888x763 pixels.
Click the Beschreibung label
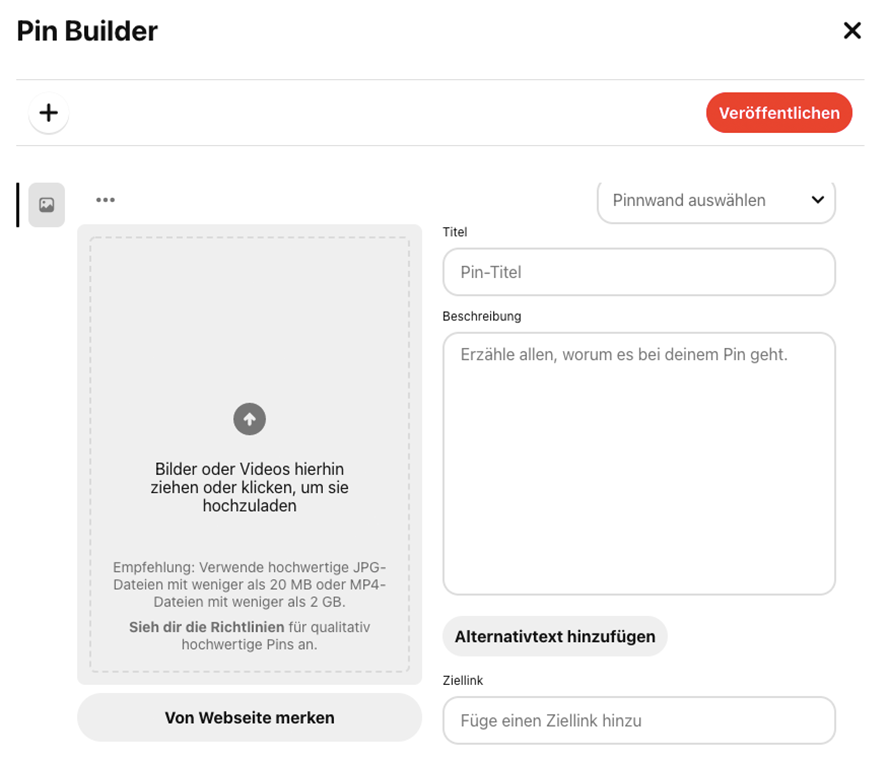pyautogui.click(x=482, y=316)
